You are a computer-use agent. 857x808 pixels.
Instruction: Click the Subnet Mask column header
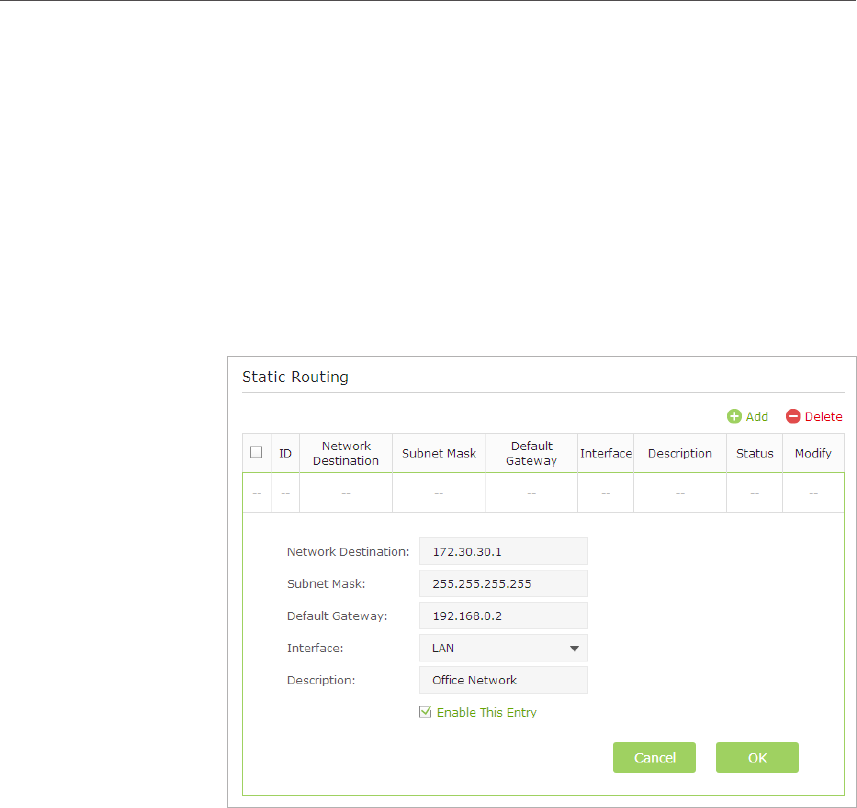[439, 453]
